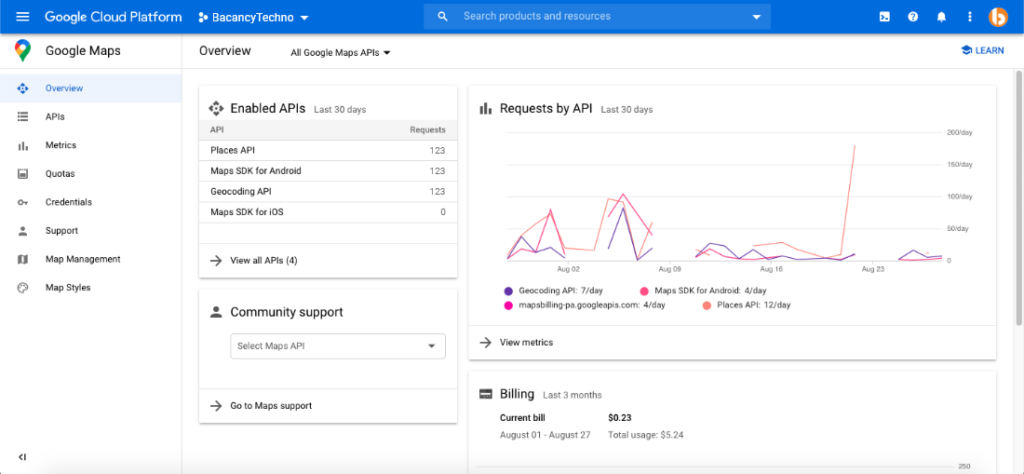1024x474 pixels.
Task: Open Map Management in the sidebar
Action: point(91,259)
